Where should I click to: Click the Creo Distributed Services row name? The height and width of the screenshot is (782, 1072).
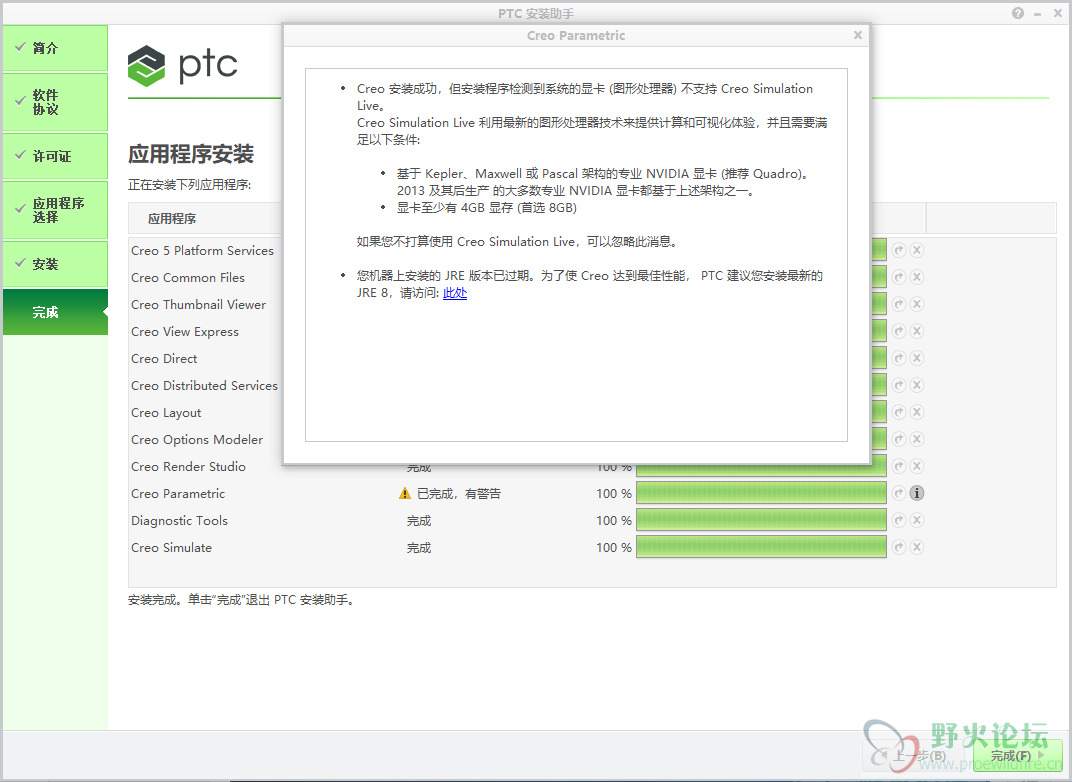pos(204,386)
